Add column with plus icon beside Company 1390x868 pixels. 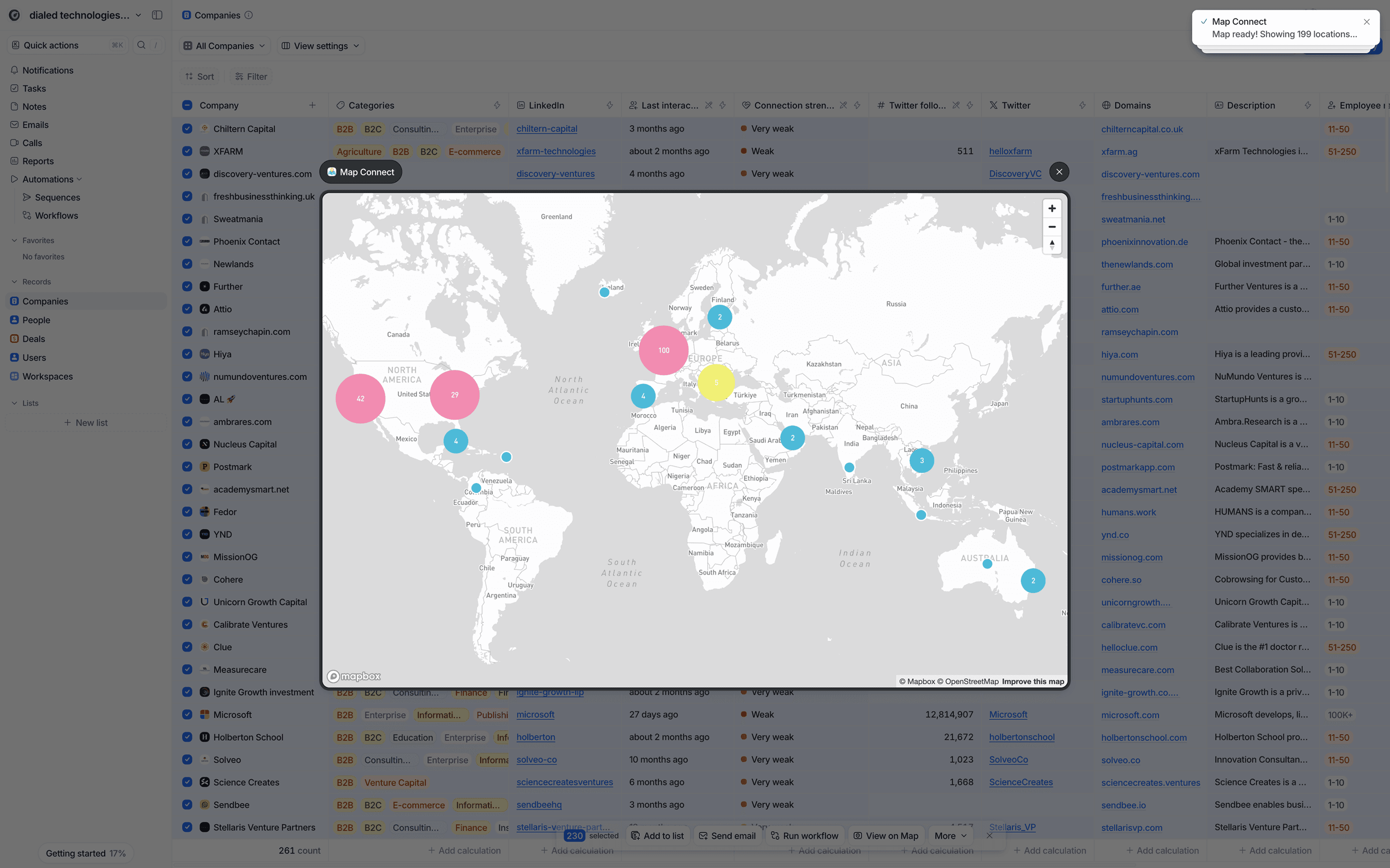coord(312,105)
